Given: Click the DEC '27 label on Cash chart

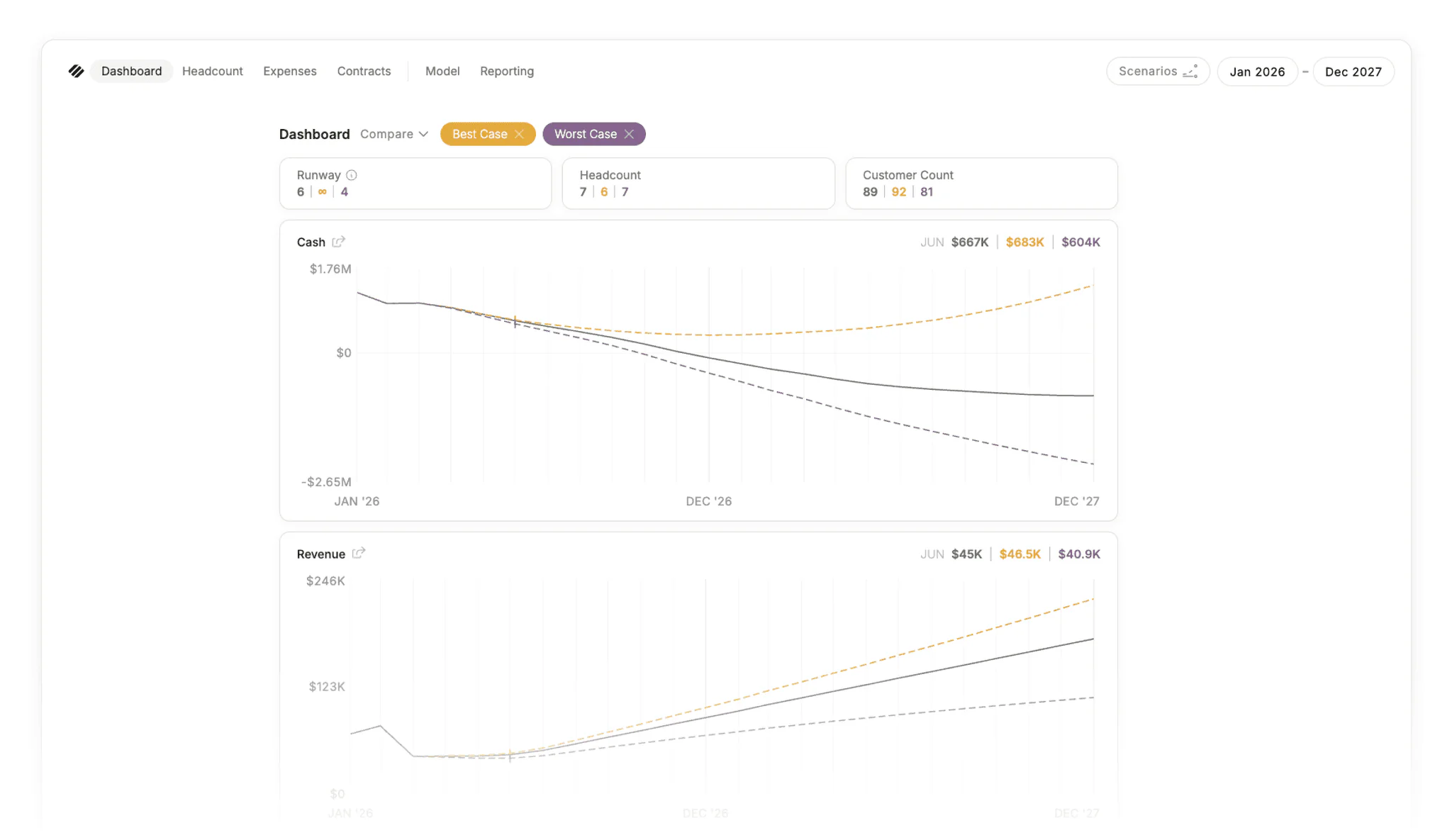Looking at the screenshot, I should 1077,501.
